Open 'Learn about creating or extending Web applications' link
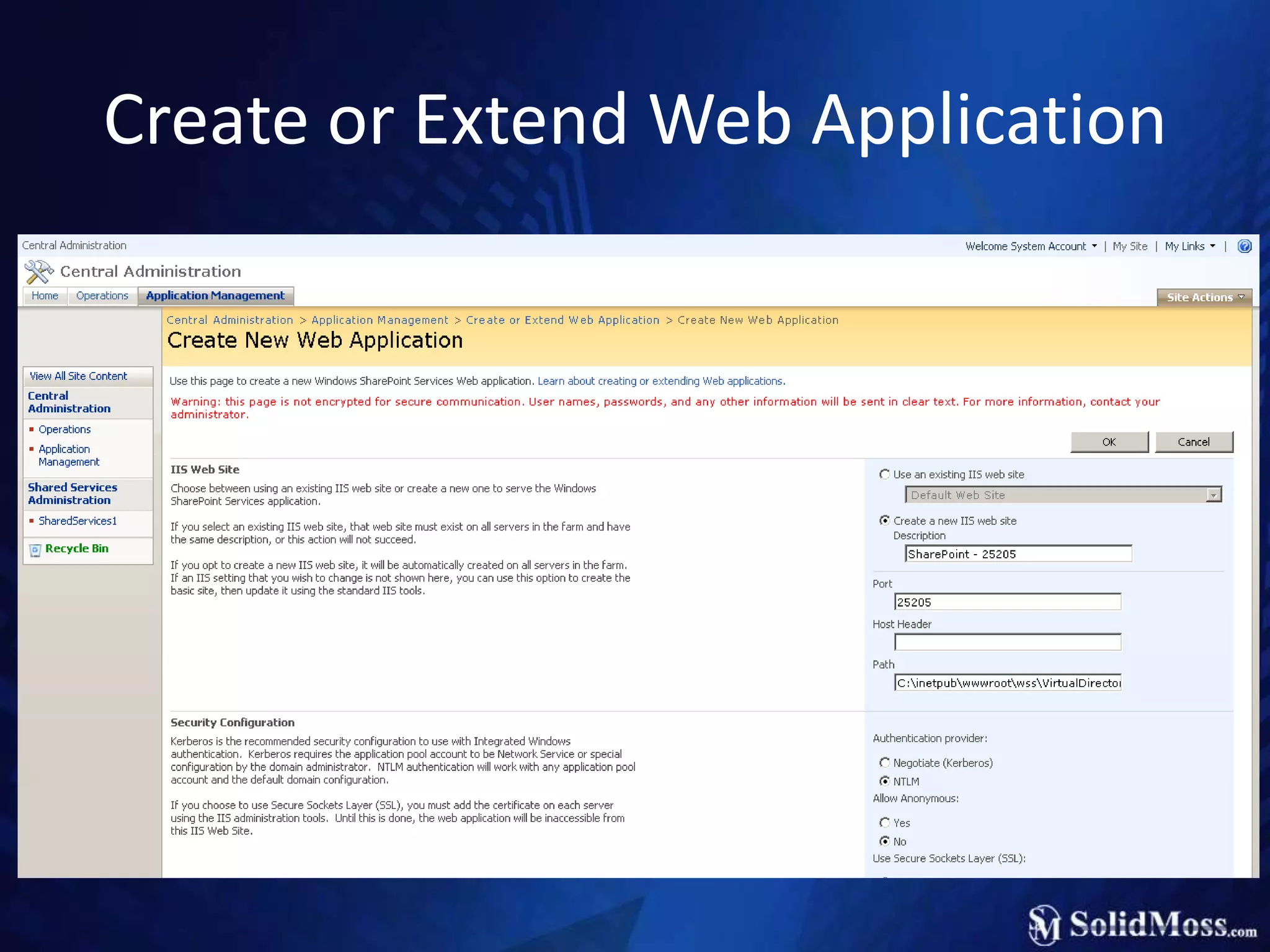This screenshot has height=952, width=1270. (661, 381)
